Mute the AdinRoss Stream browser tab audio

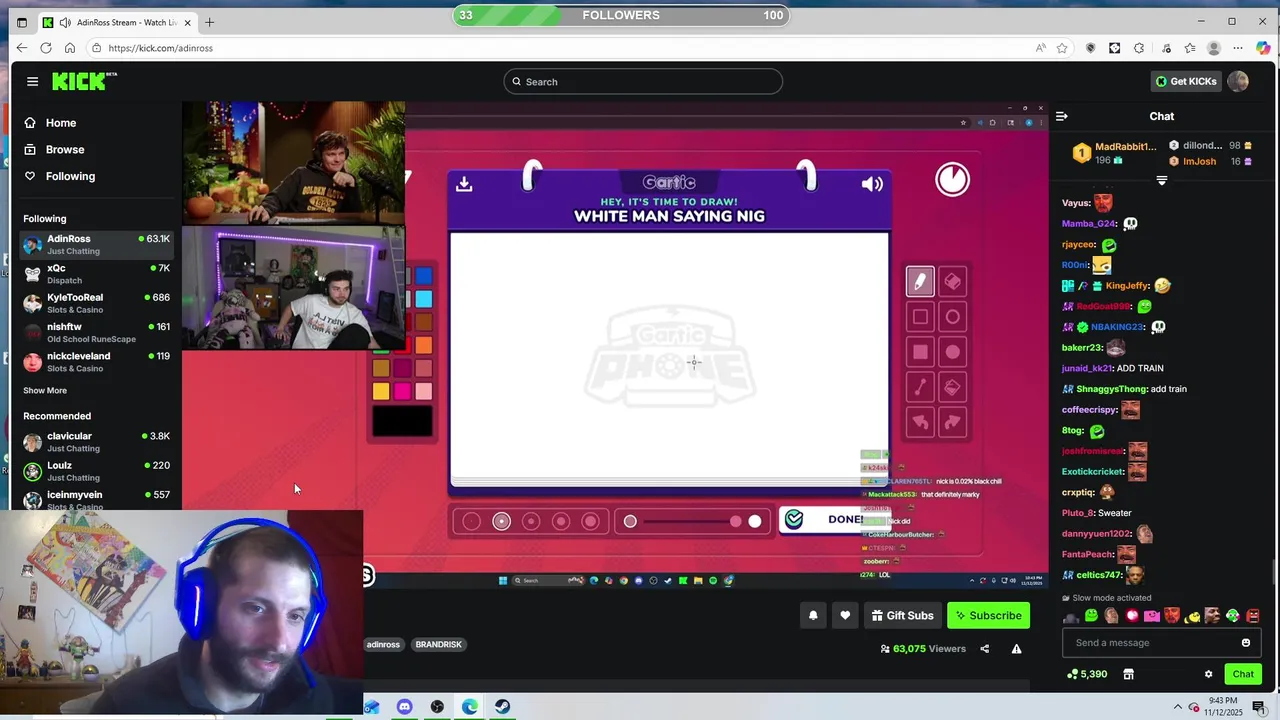click(65, 22)
